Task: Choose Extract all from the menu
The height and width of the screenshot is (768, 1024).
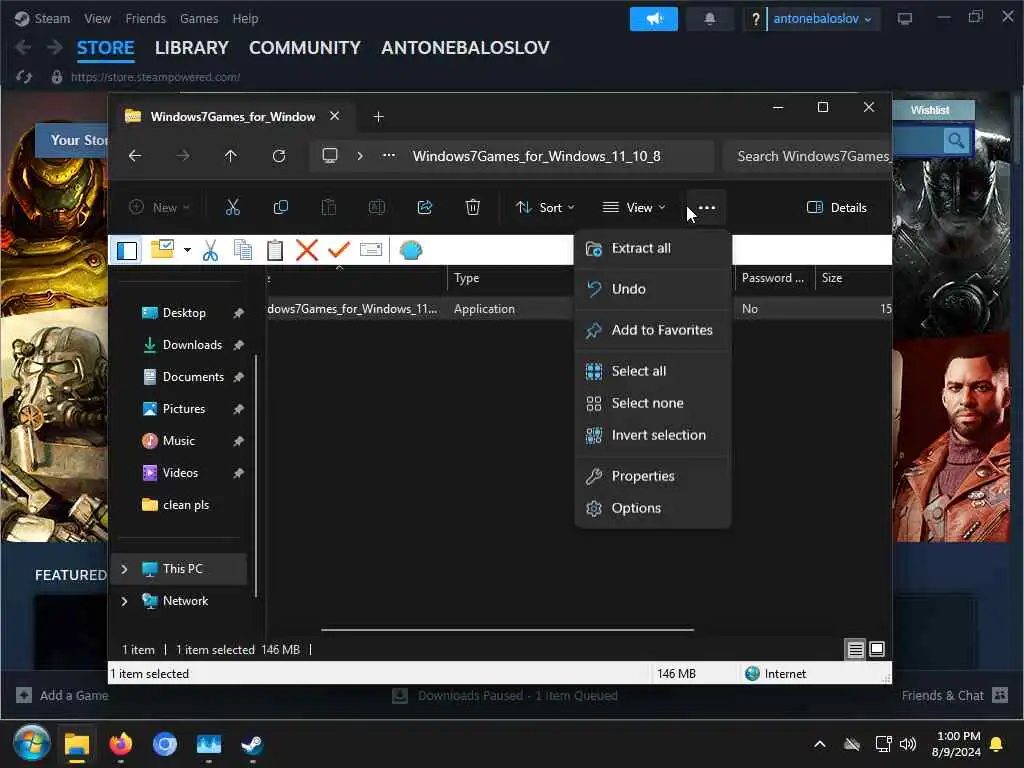Action: tap(652, 248)
